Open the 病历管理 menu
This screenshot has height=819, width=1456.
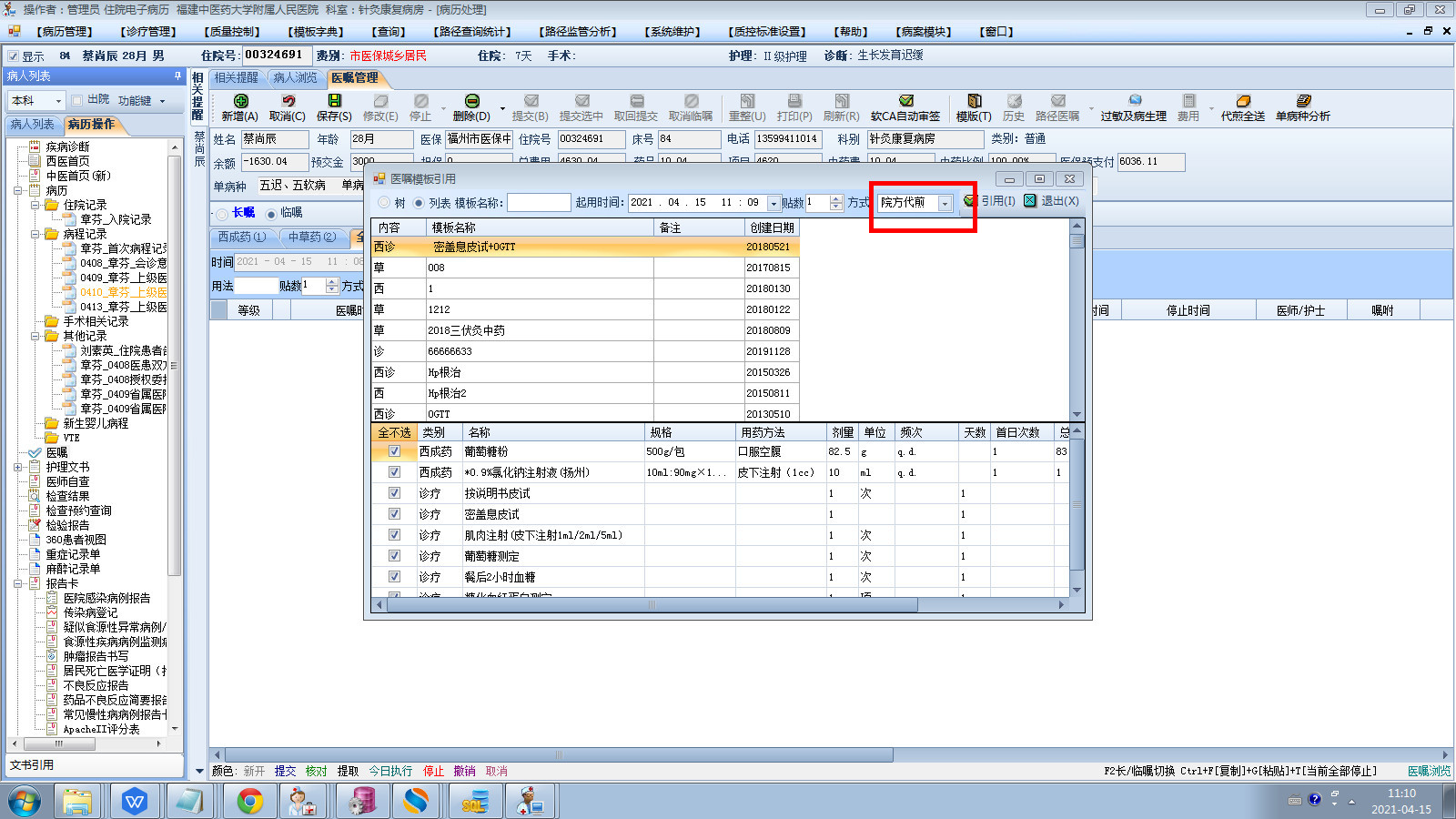tap(66, 32)
